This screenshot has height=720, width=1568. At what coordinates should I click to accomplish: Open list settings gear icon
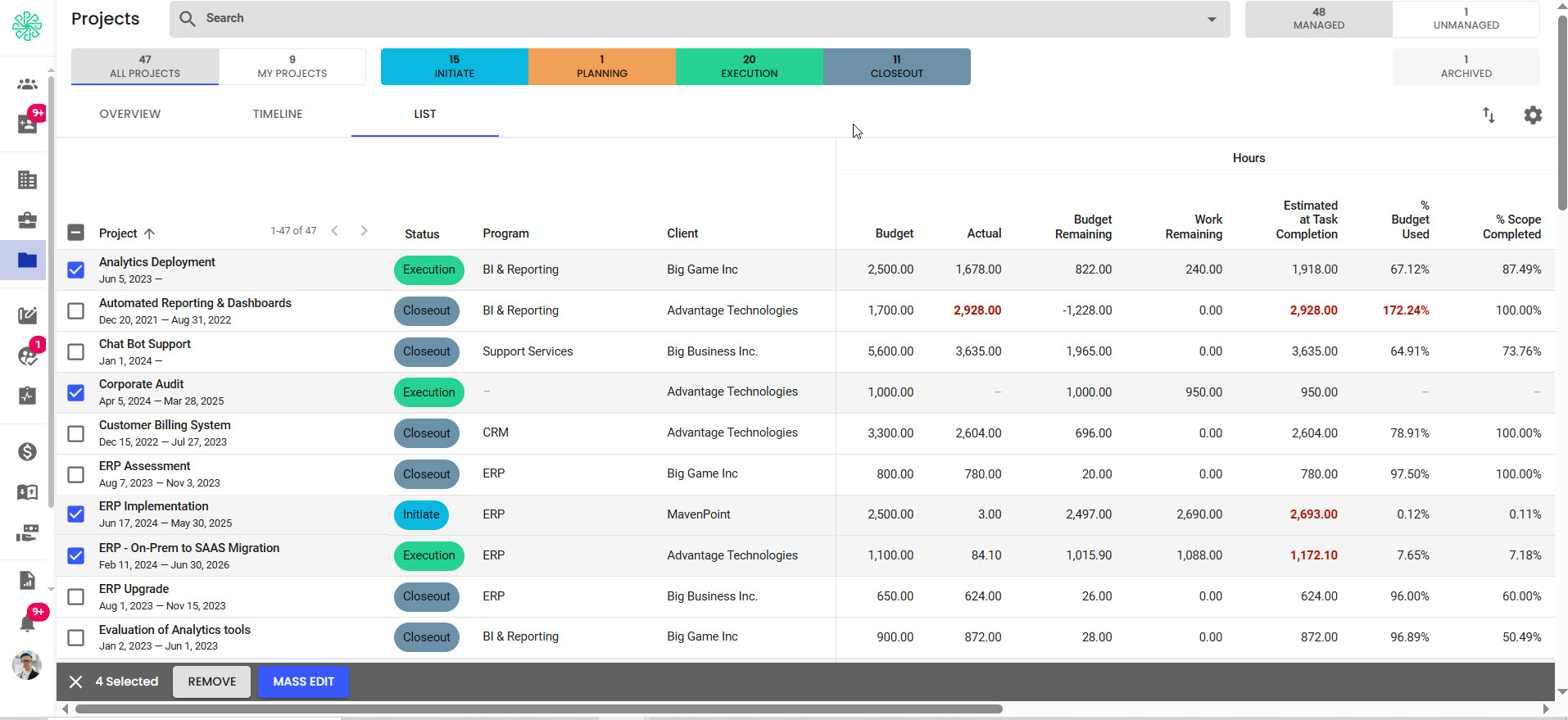pyautogui.click(x=1532, y=115)
